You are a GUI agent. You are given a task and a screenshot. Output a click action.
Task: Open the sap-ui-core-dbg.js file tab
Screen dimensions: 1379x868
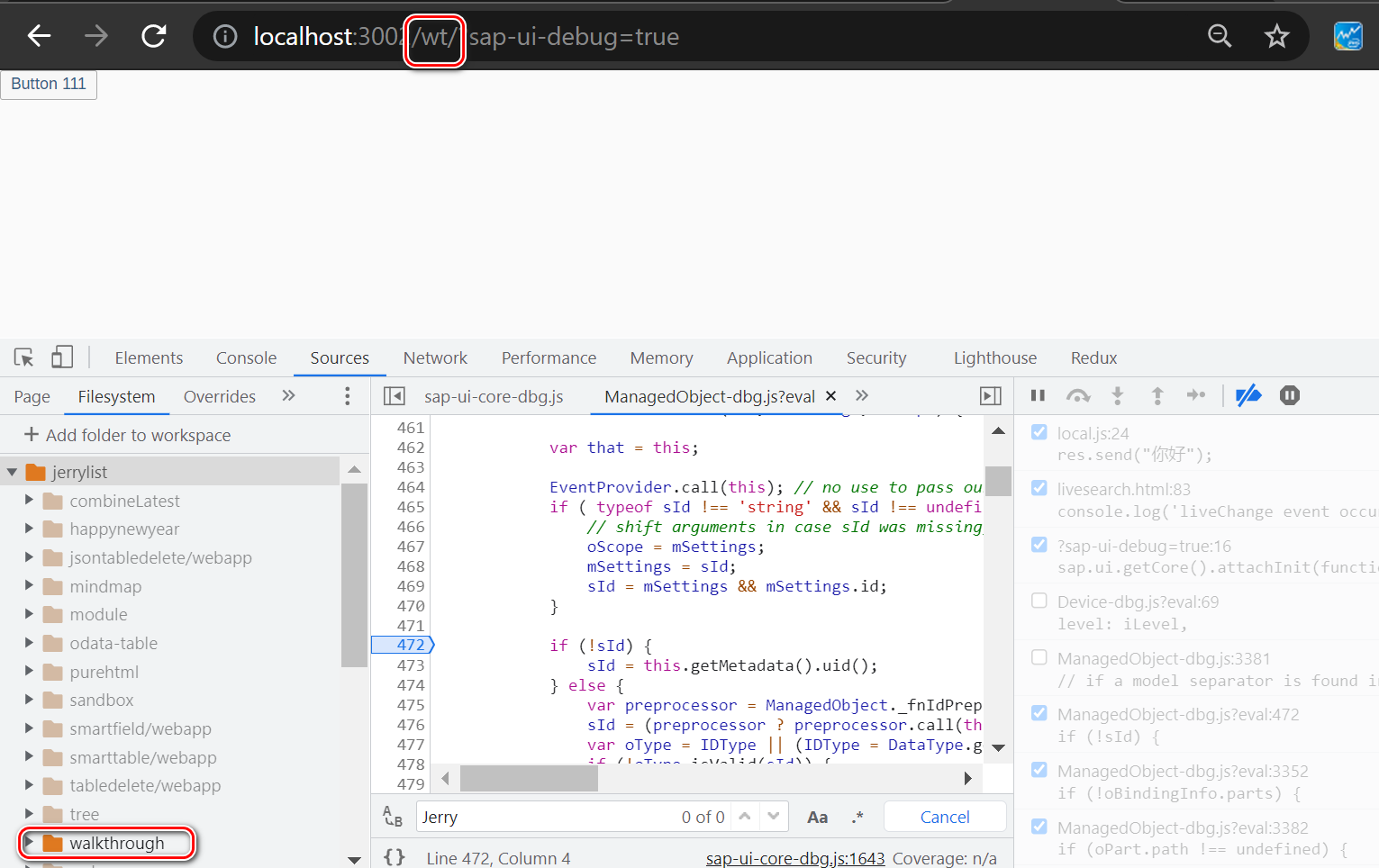pos(494,396)
